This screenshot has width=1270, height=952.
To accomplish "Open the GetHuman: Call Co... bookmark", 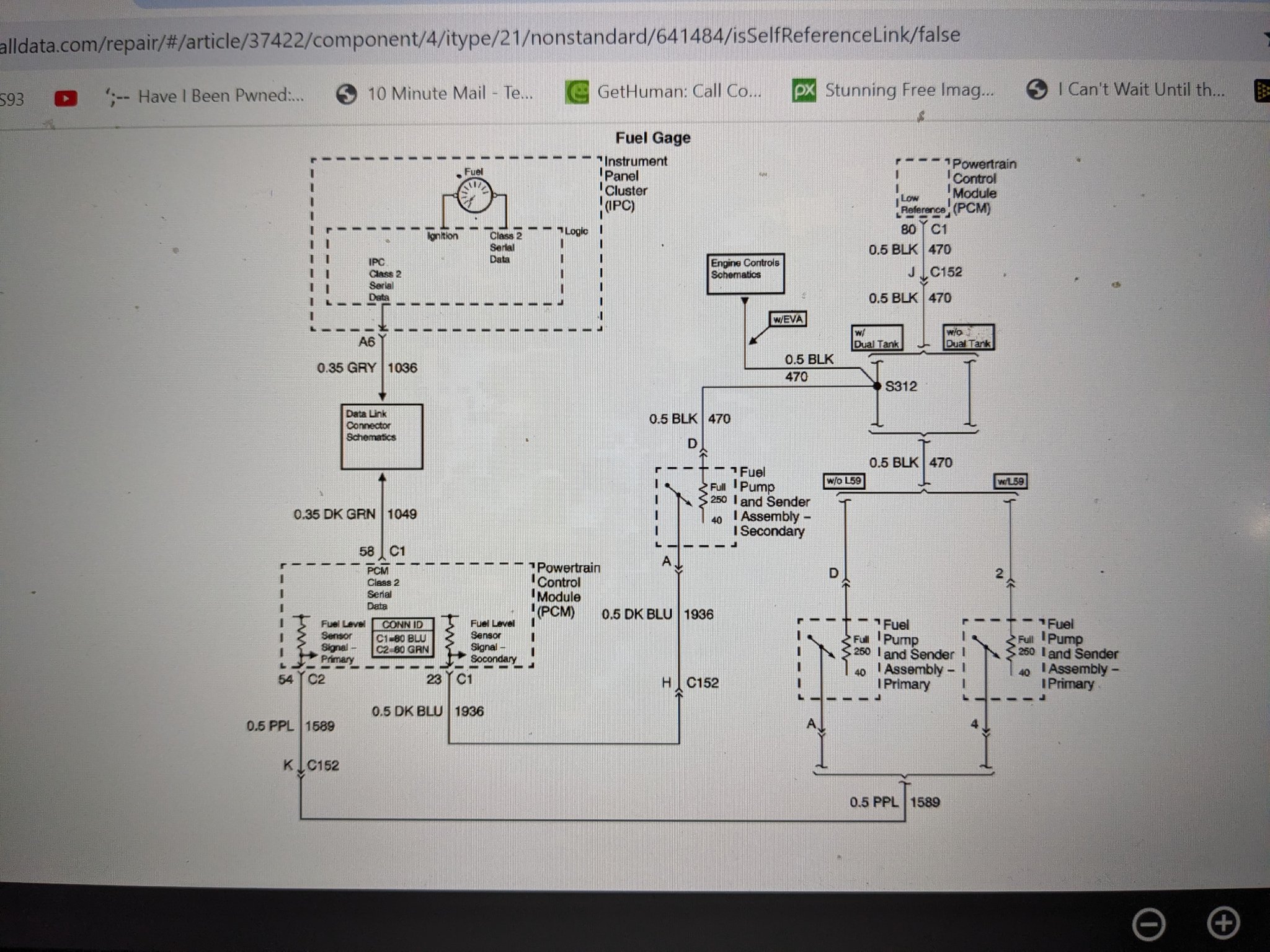I will coord(678,92).
